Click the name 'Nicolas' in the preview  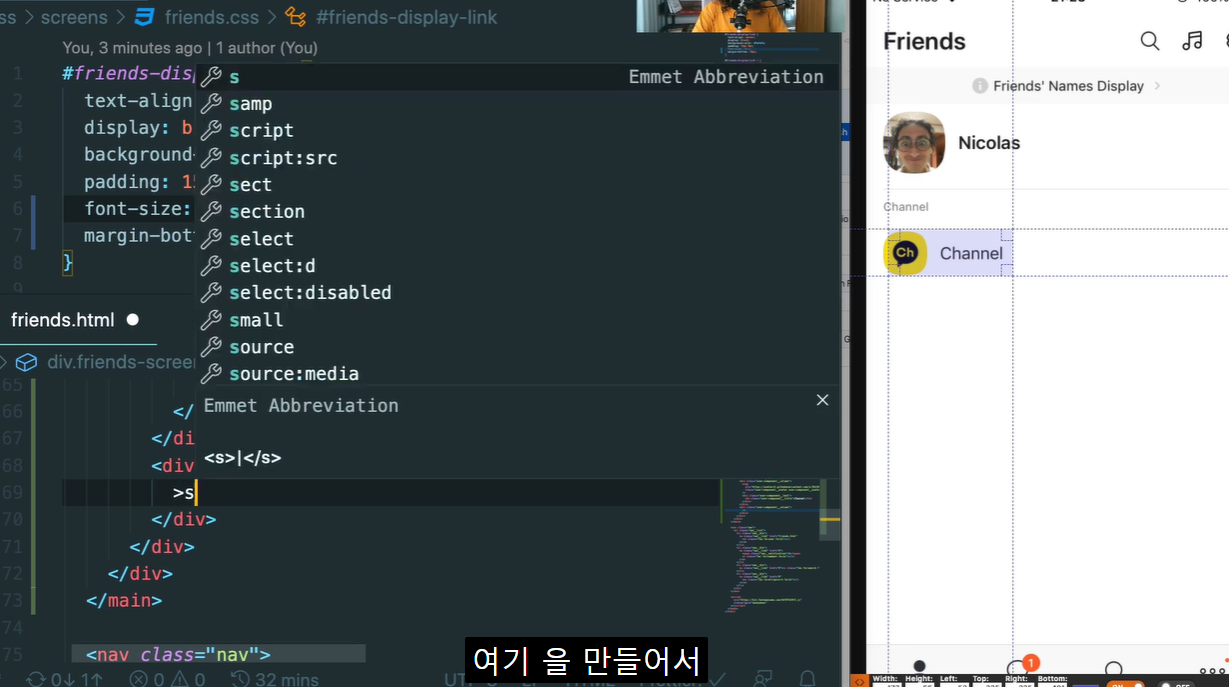(989, 143)
